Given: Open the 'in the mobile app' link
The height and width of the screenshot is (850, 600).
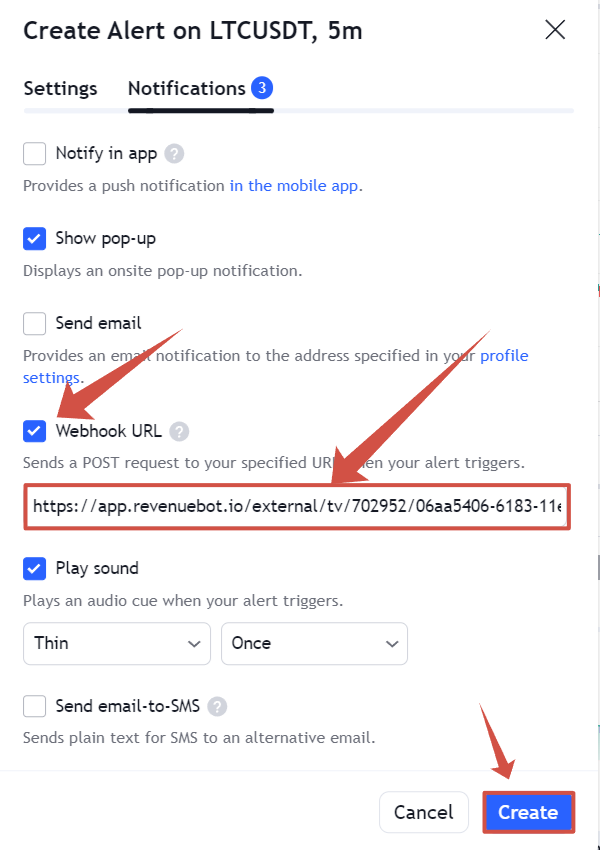Looking at the screenshot, I should (x=294, y=186).
